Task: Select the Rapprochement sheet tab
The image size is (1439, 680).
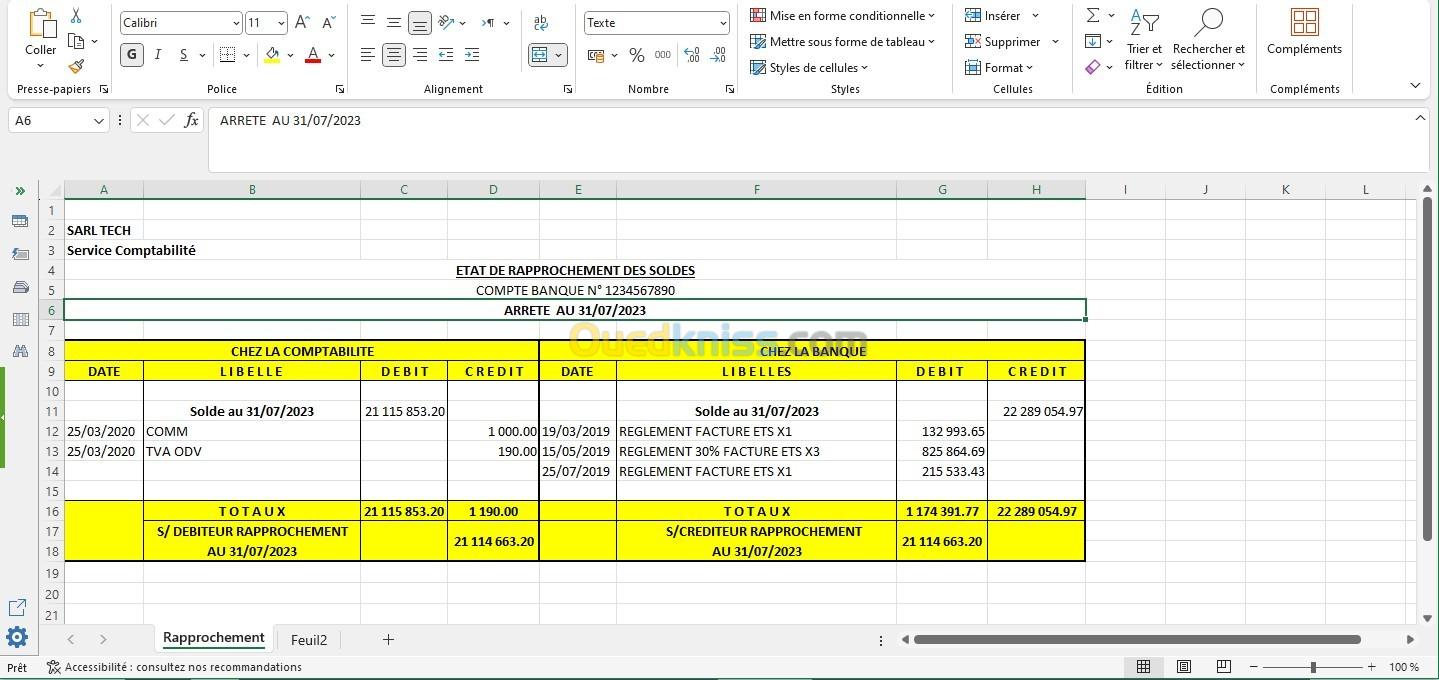Action: (213, 638)
